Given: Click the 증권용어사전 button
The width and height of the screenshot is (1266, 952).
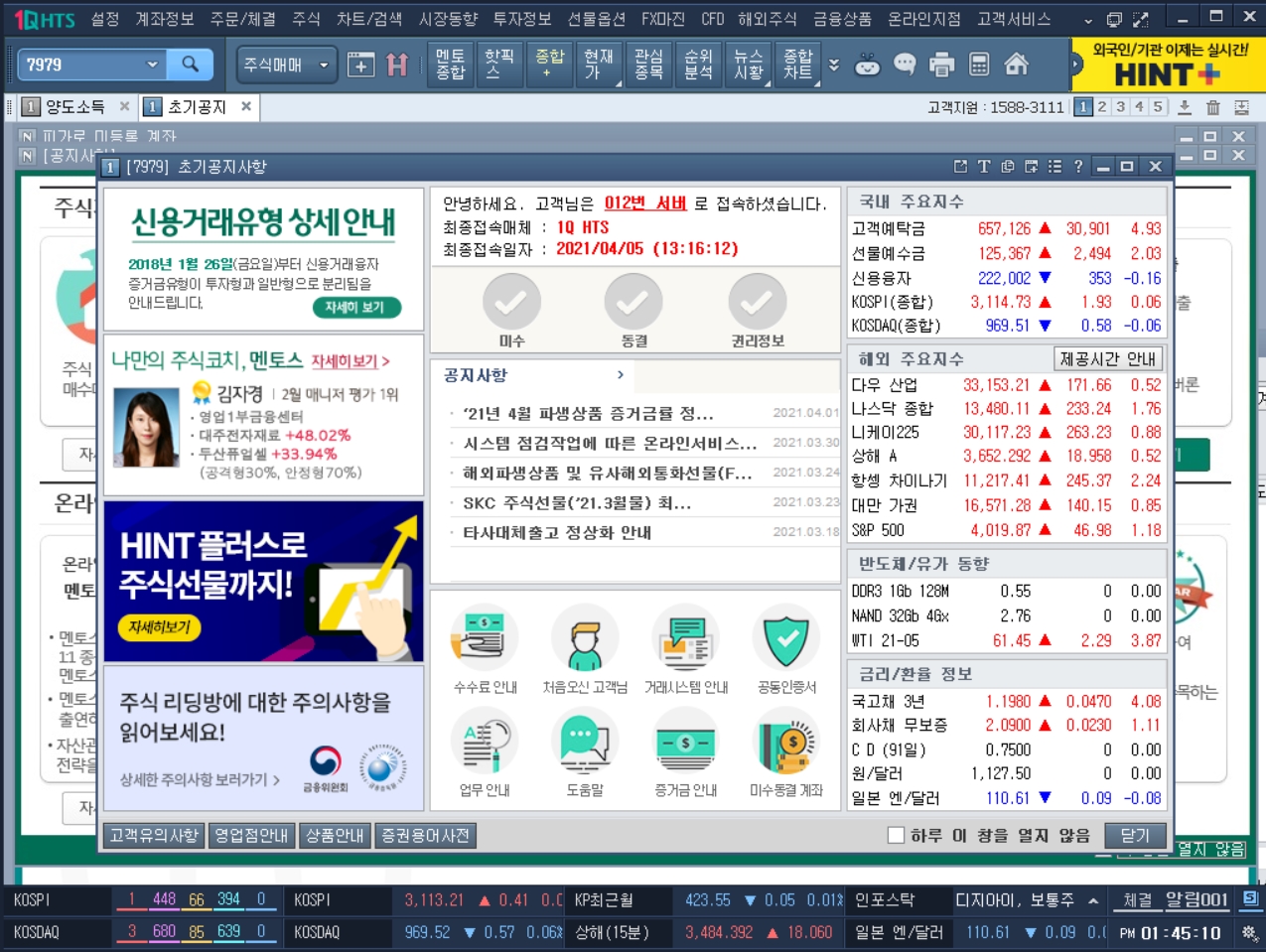Looking at the screenshot, I should [x=425, y=836].
